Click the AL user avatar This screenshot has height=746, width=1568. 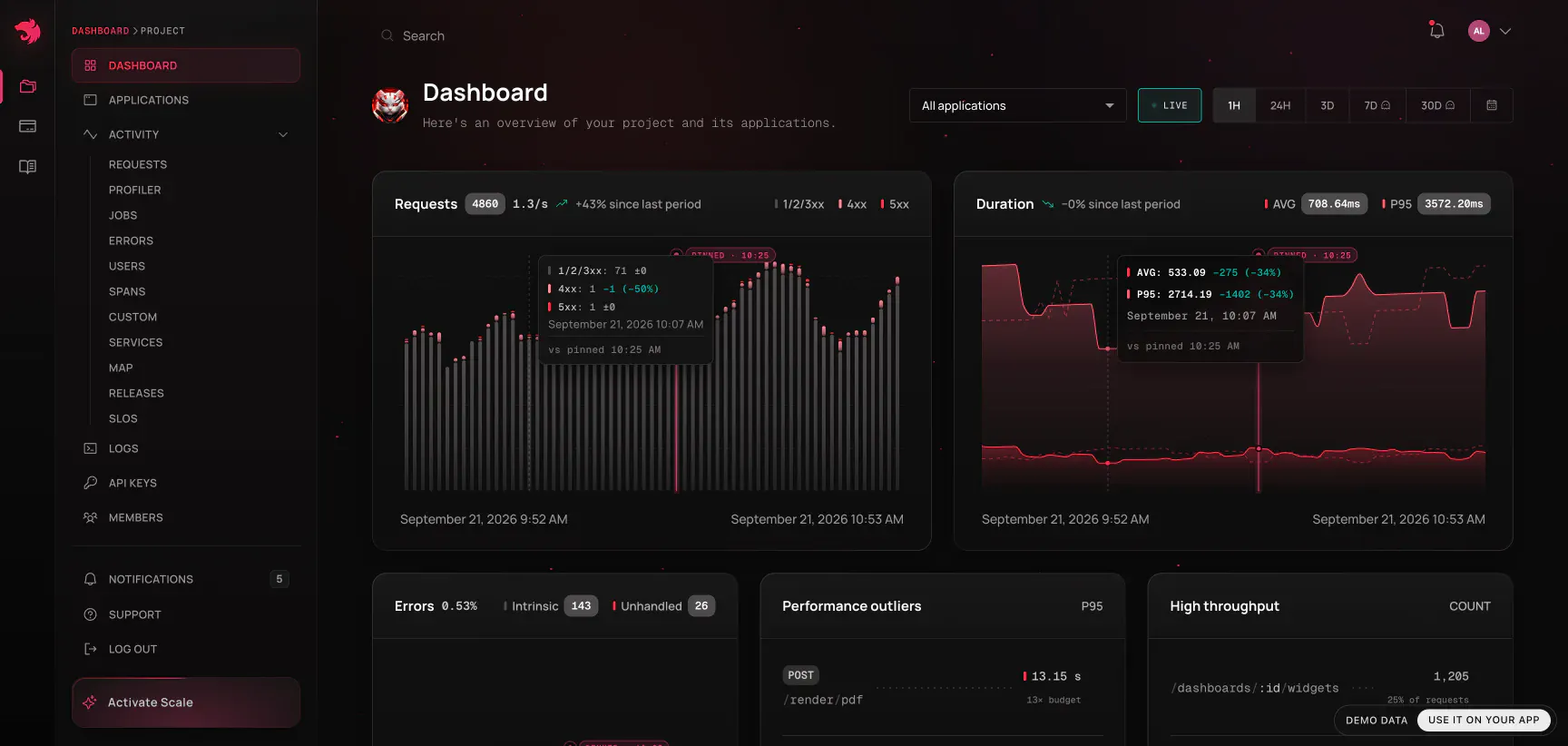coord(1479,31)
